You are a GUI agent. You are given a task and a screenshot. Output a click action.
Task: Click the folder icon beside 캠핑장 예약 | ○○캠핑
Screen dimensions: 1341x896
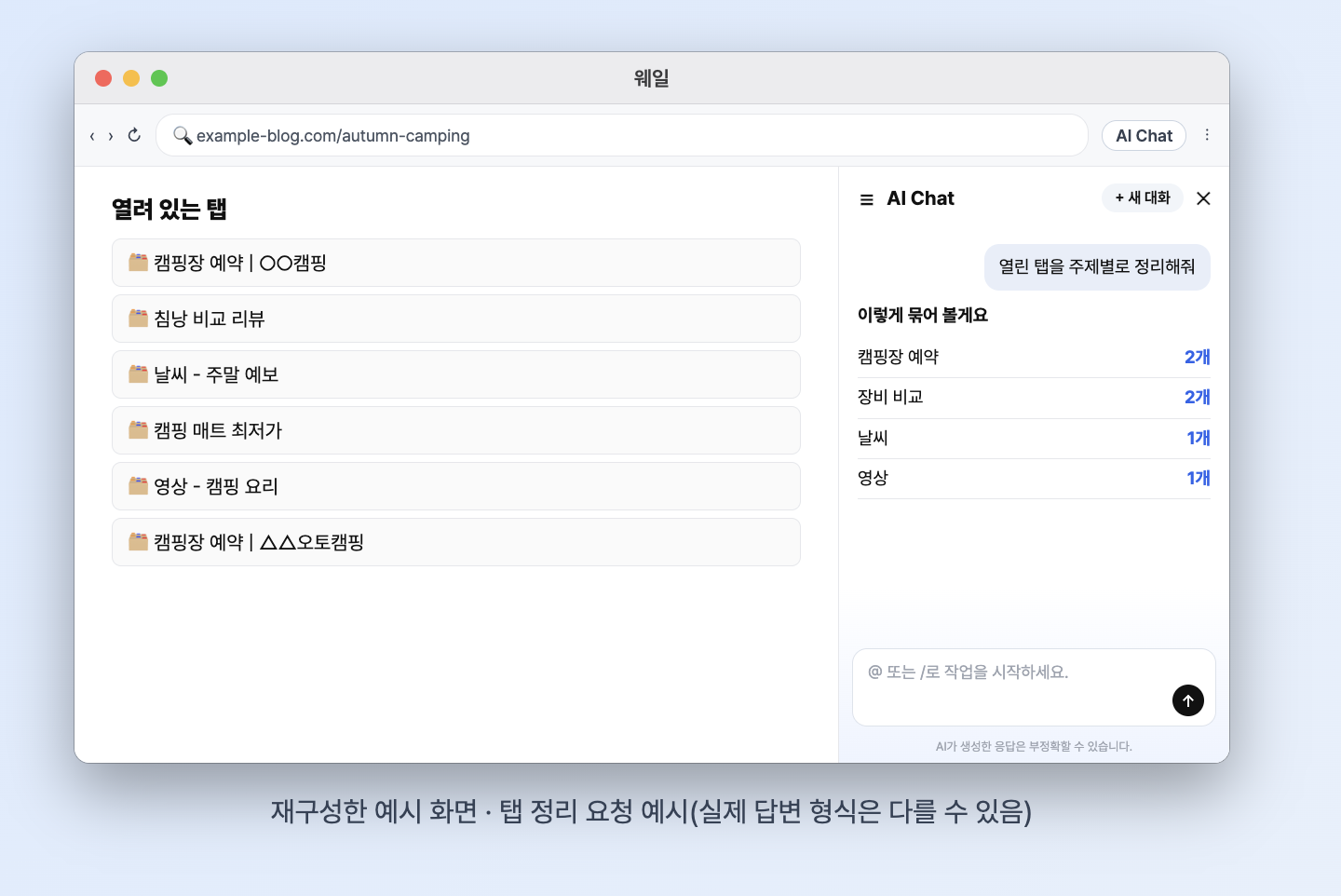click(139, 263)
